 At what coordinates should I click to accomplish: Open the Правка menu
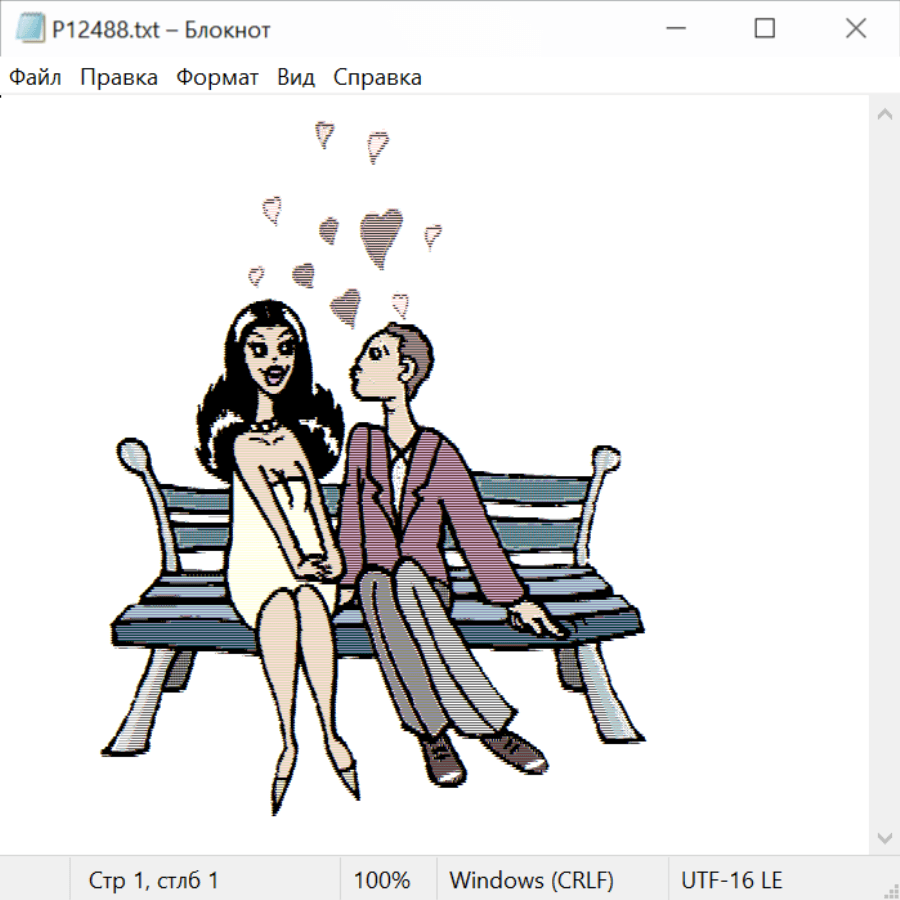click(x=119, y=78)
